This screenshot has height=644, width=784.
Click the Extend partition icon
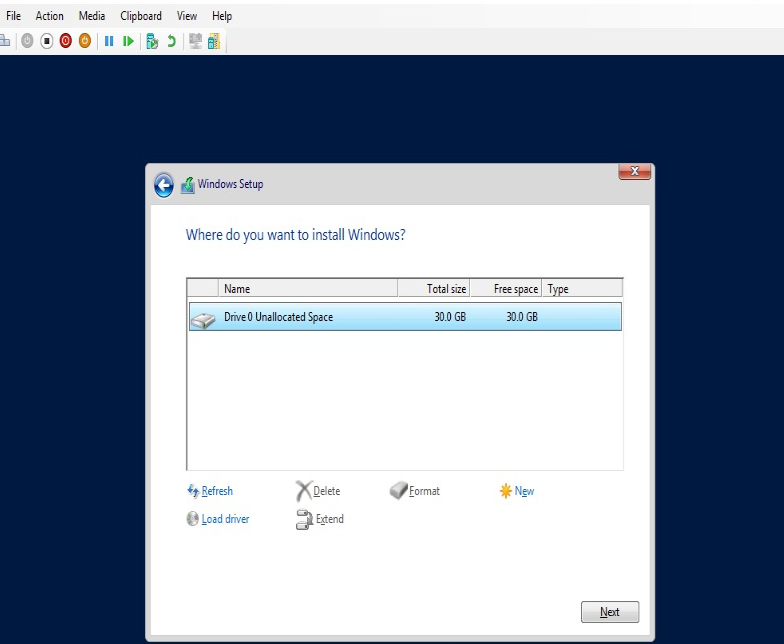[x=304, y=520]
